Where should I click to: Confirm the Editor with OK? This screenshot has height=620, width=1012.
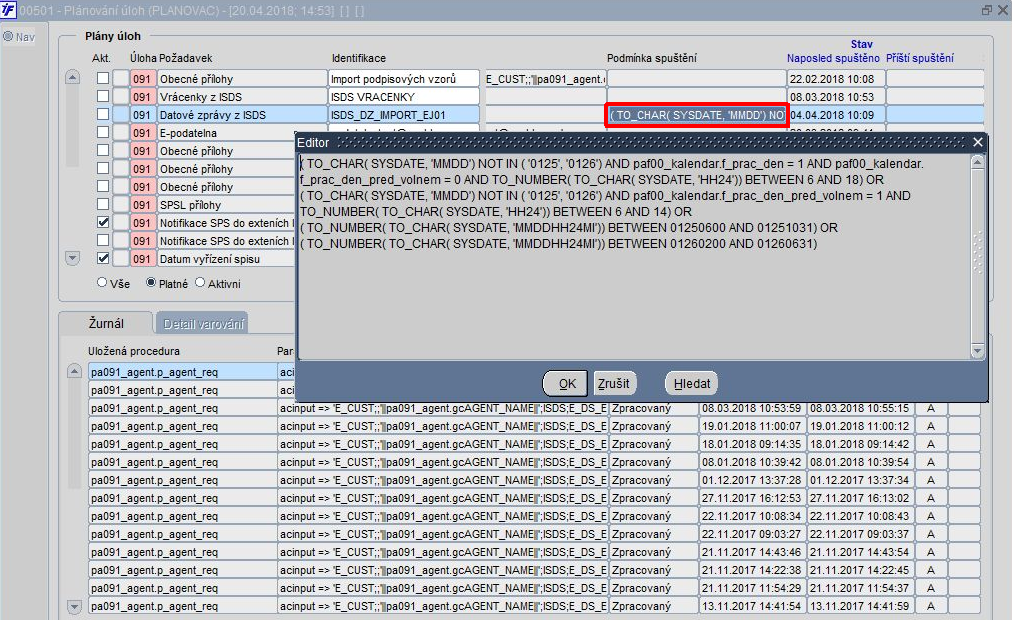click(x=565, y=383)
